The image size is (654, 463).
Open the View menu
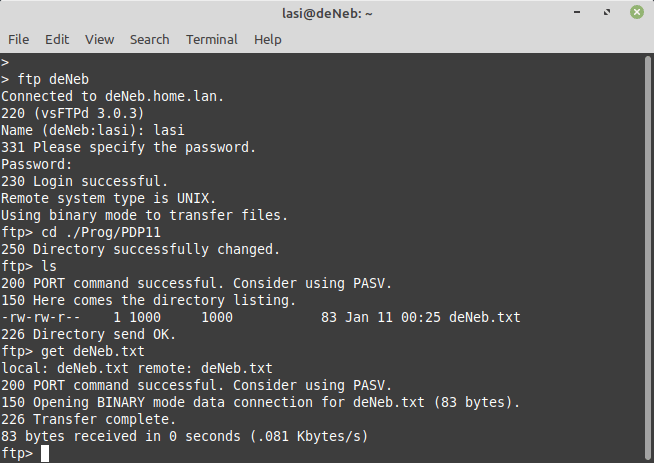coord(99,39)
